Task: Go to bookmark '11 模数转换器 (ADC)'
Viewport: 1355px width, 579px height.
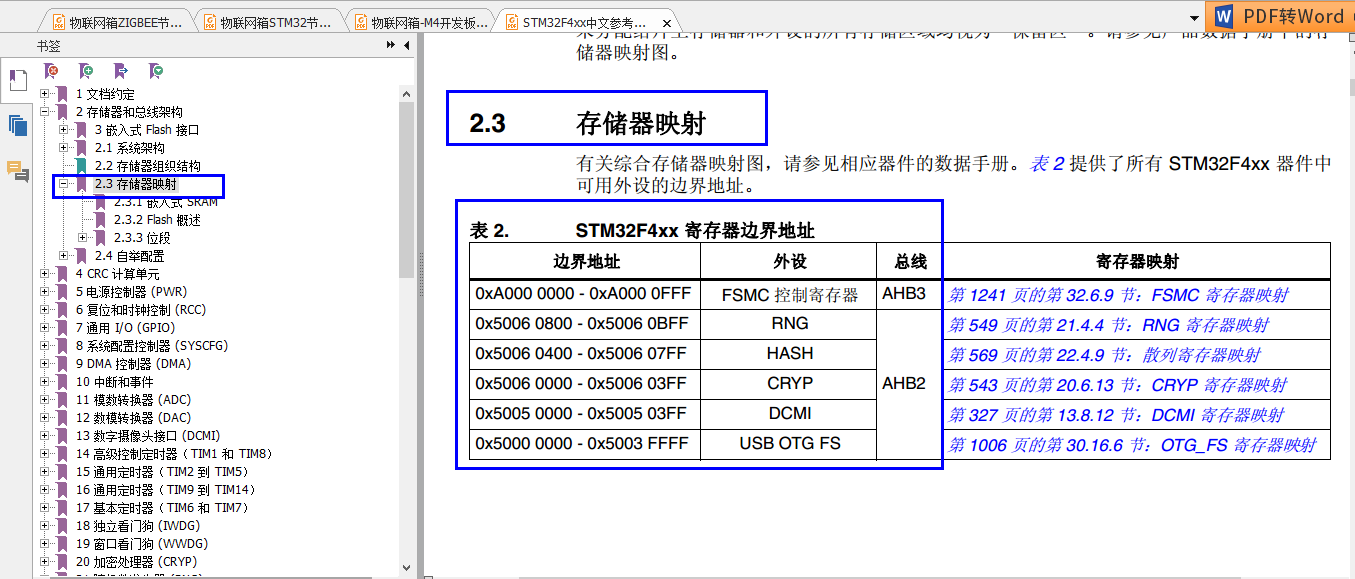Action: pos(133,399)
